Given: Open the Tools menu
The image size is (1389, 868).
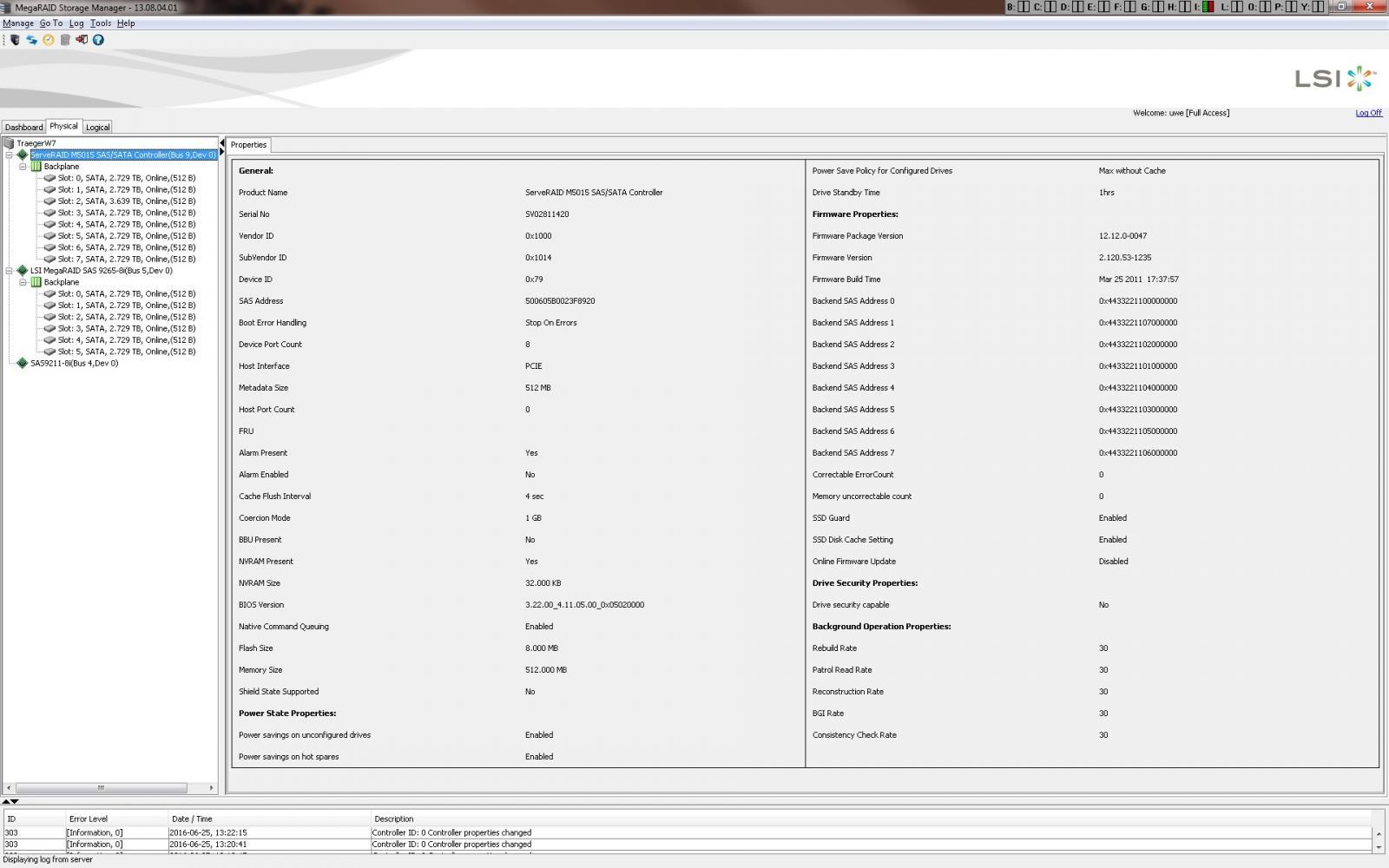Looking at the screenshot, I should [x=101, y=23].
